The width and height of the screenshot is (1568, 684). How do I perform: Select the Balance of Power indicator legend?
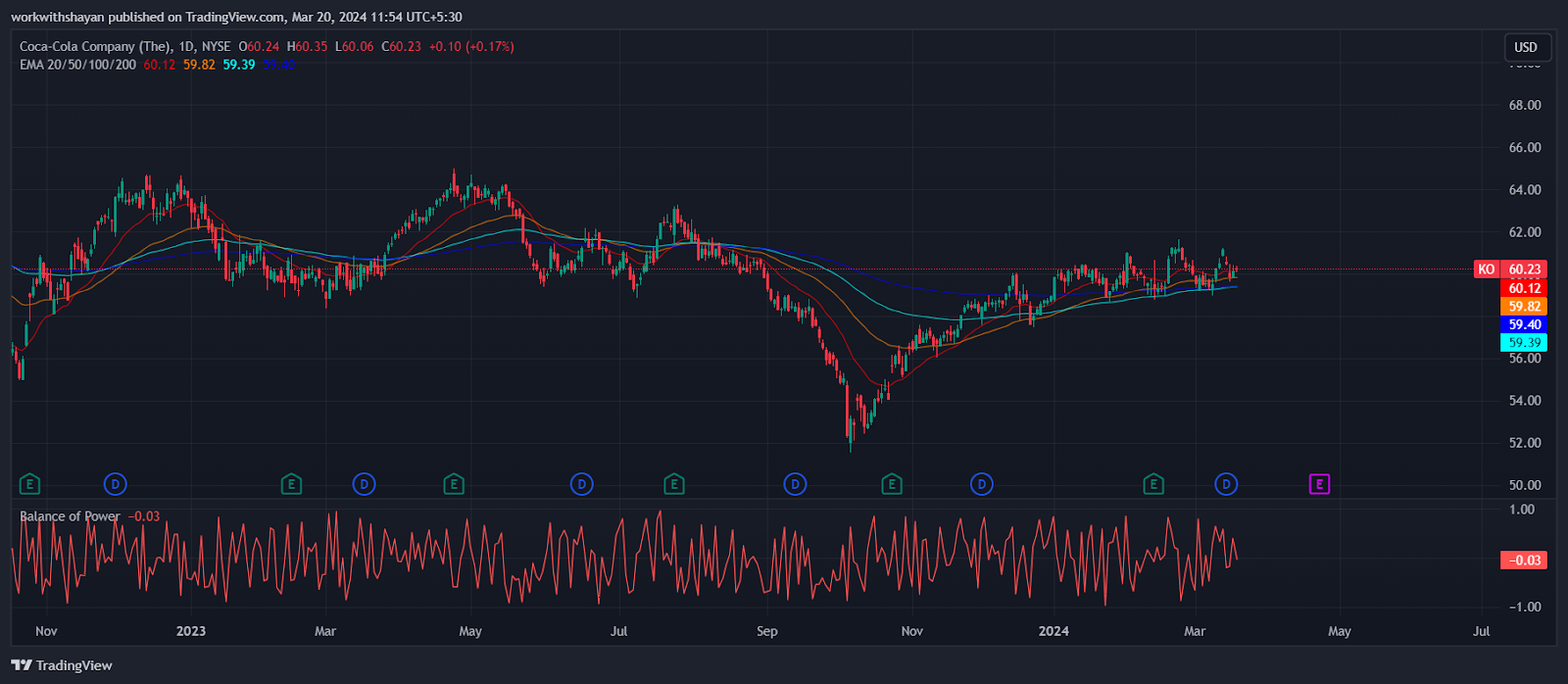70,516
